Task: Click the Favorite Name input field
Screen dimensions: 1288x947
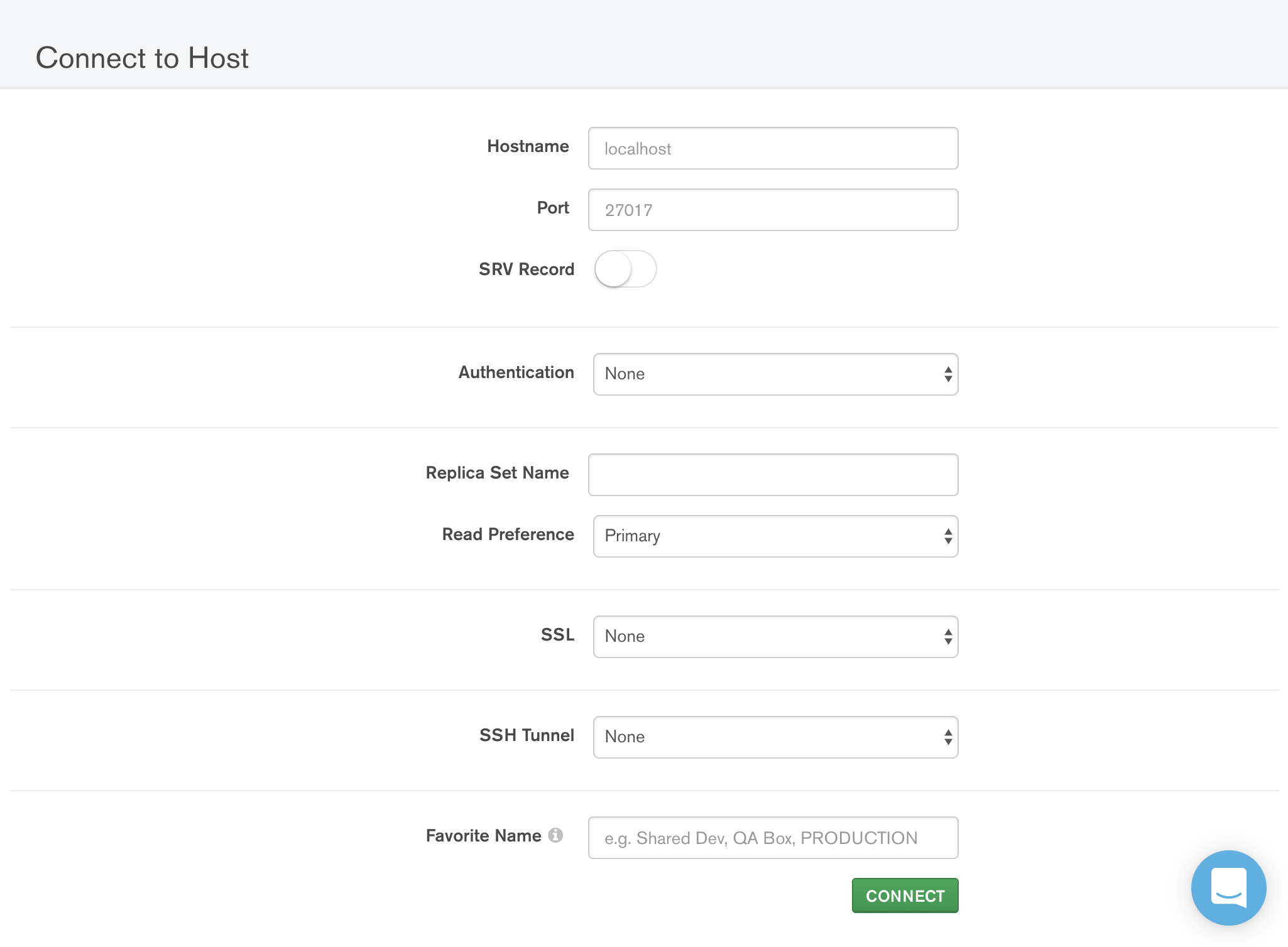Action: coord(773,837)
